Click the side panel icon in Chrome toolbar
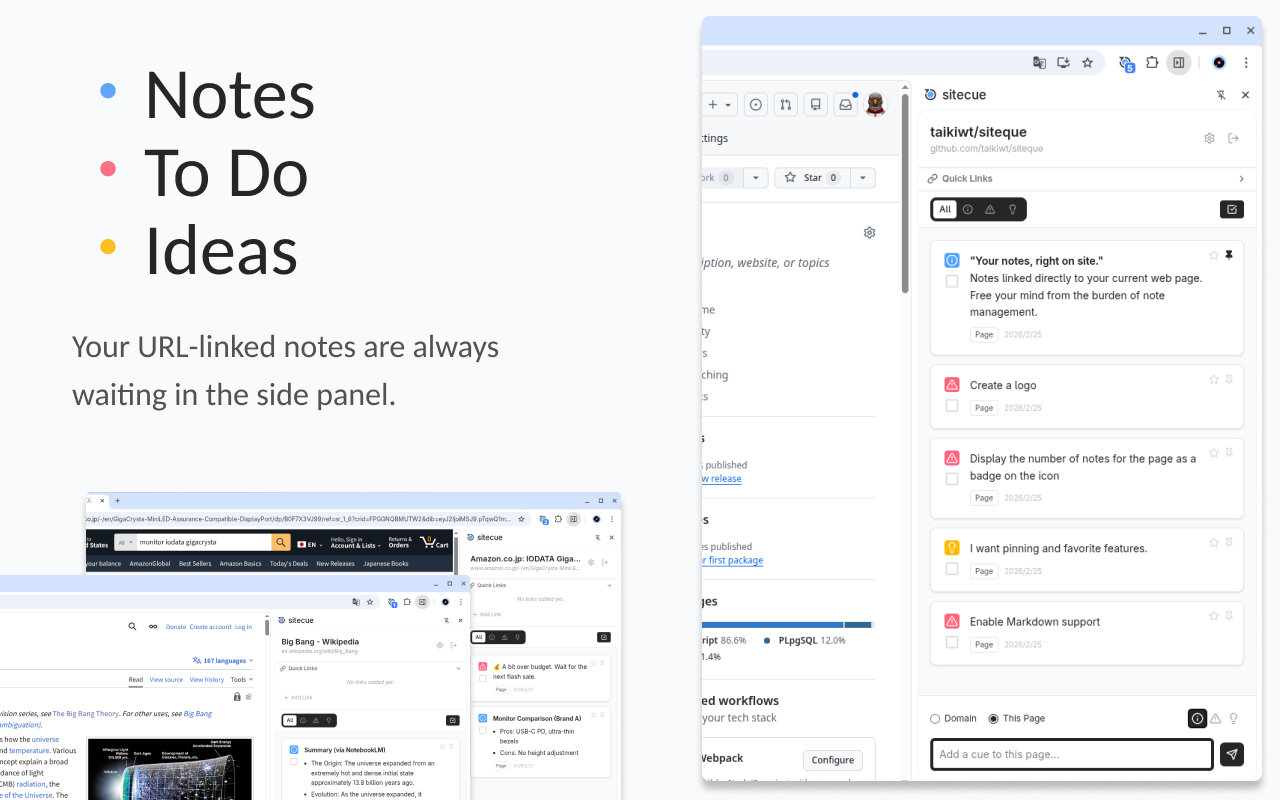Screen dimensions: 1280x800 point(1178,62)
